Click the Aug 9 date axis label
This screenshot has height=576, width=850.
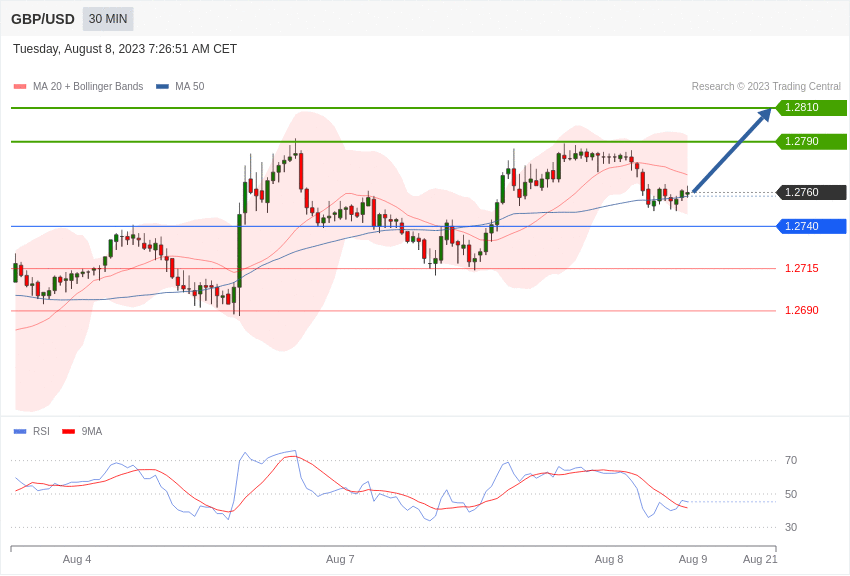693,559
